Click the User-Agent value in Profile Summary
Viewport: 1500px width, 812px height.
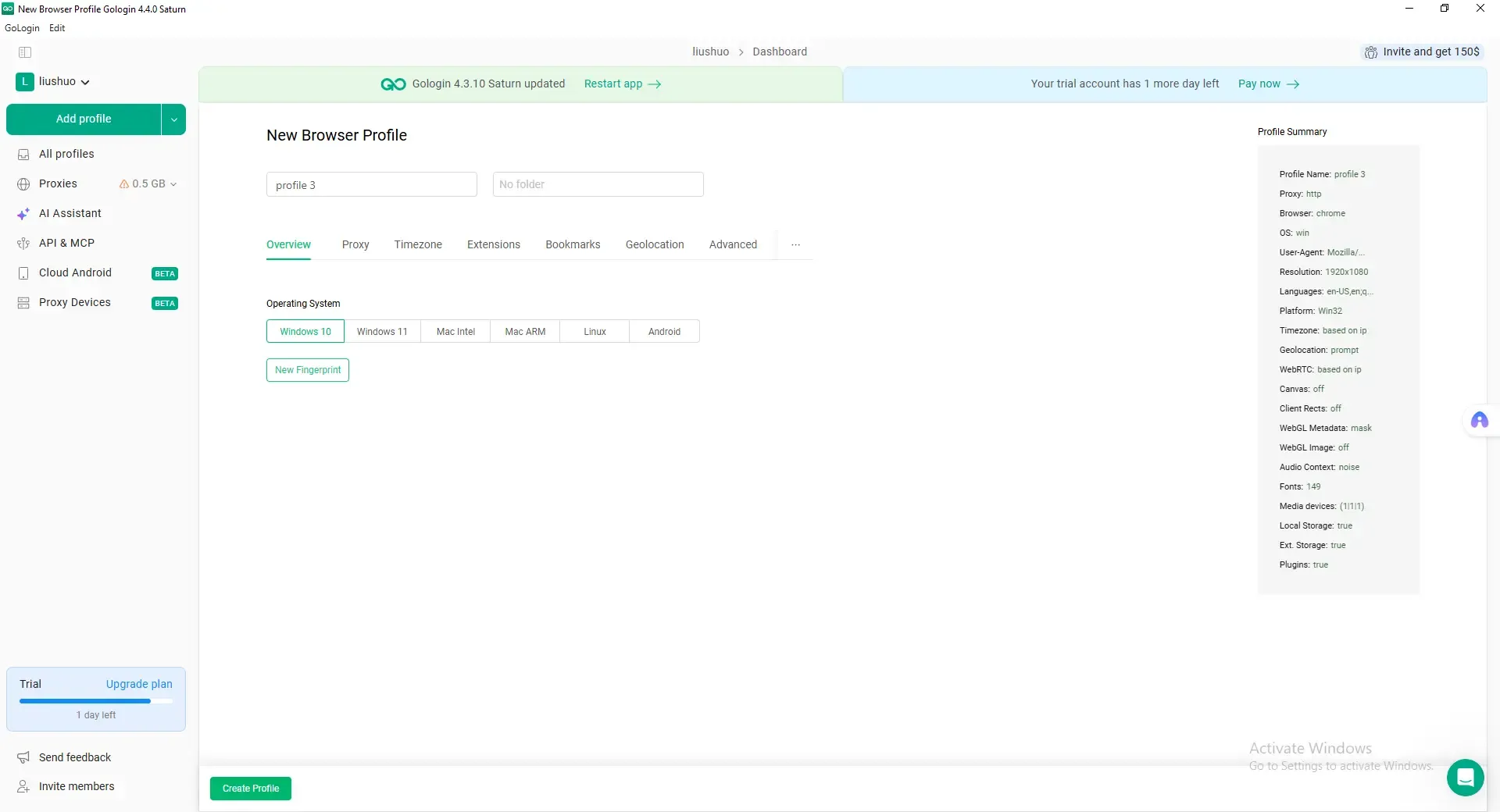[x=1345, y=252]
